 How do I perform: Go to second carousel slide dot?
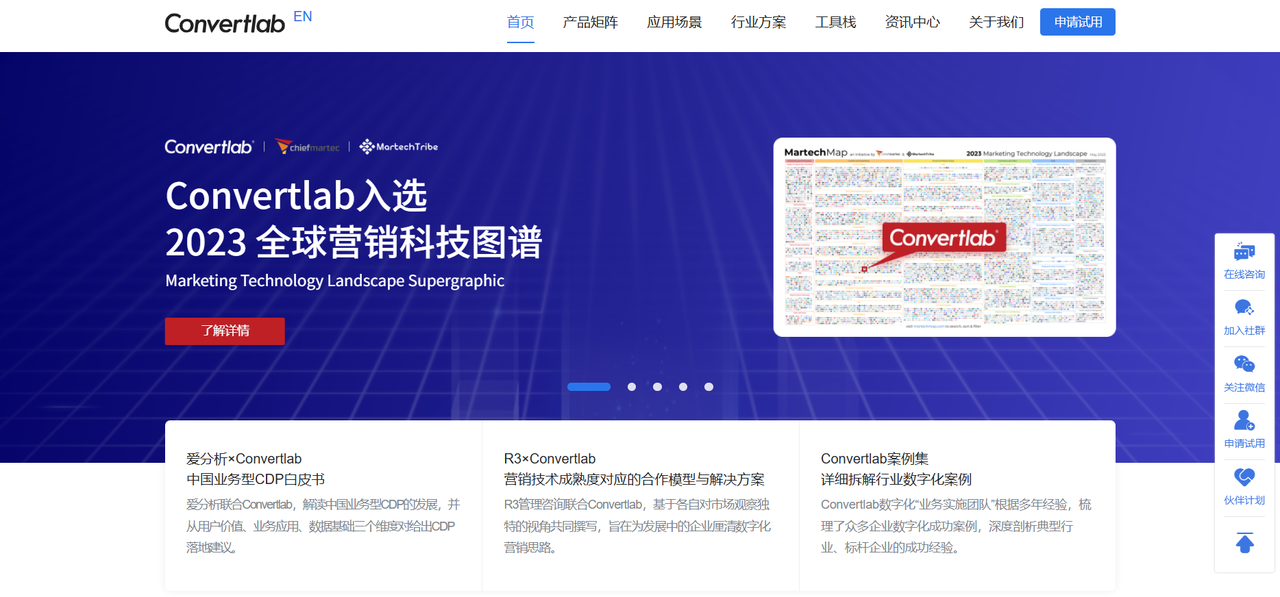coord(632,387)
